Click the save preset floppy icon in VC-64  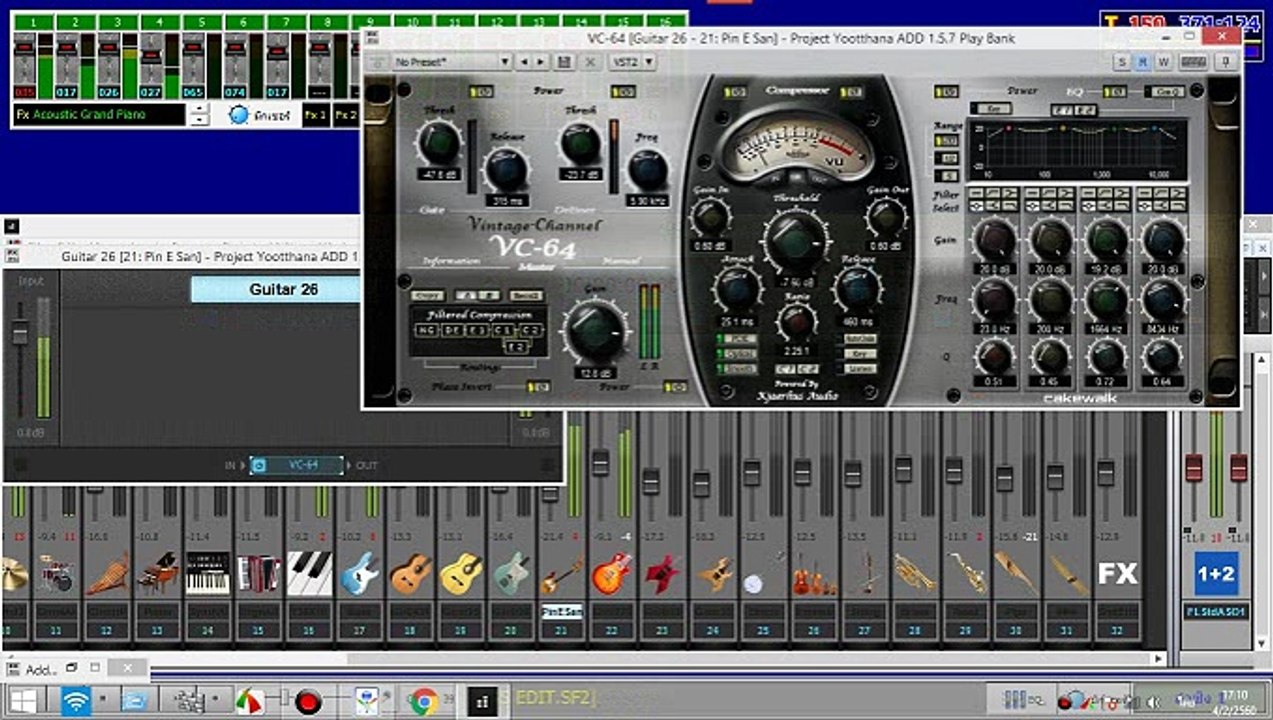564,62
